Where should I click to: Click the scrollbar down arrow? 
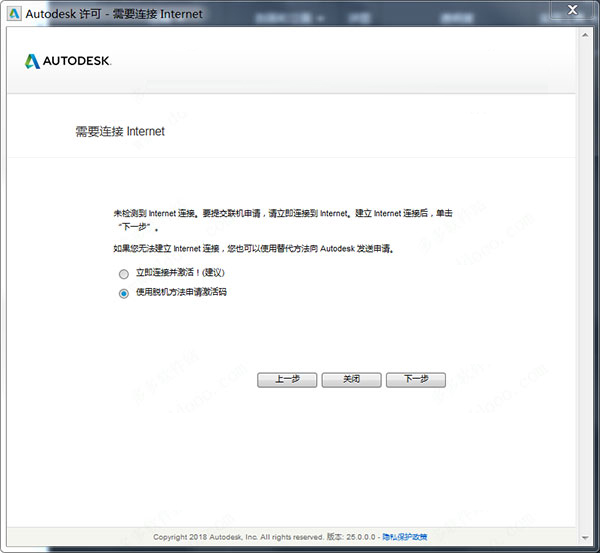(585, 537)
